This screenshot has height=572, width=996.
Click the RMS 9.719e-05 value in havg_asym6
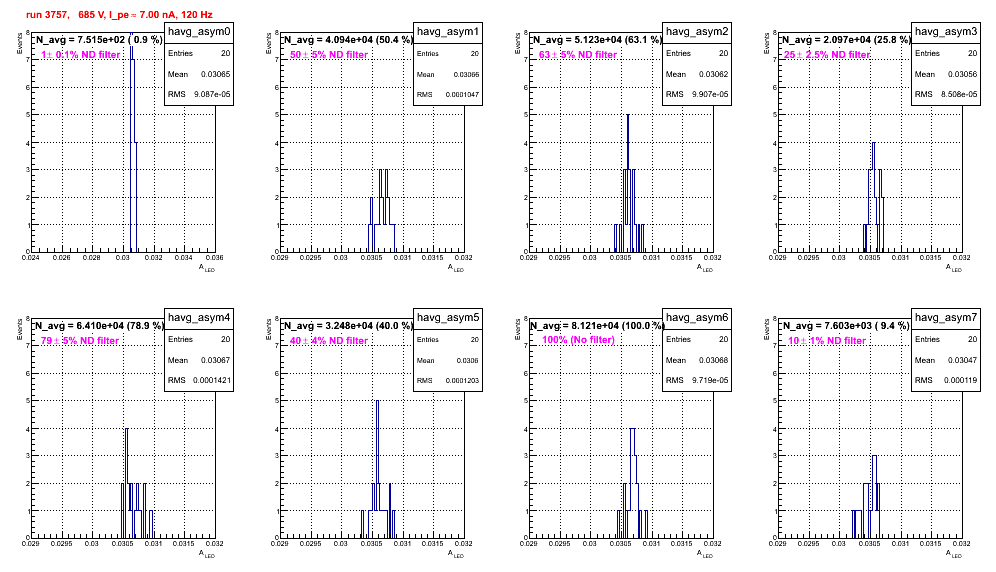click(x=710, y=381)
